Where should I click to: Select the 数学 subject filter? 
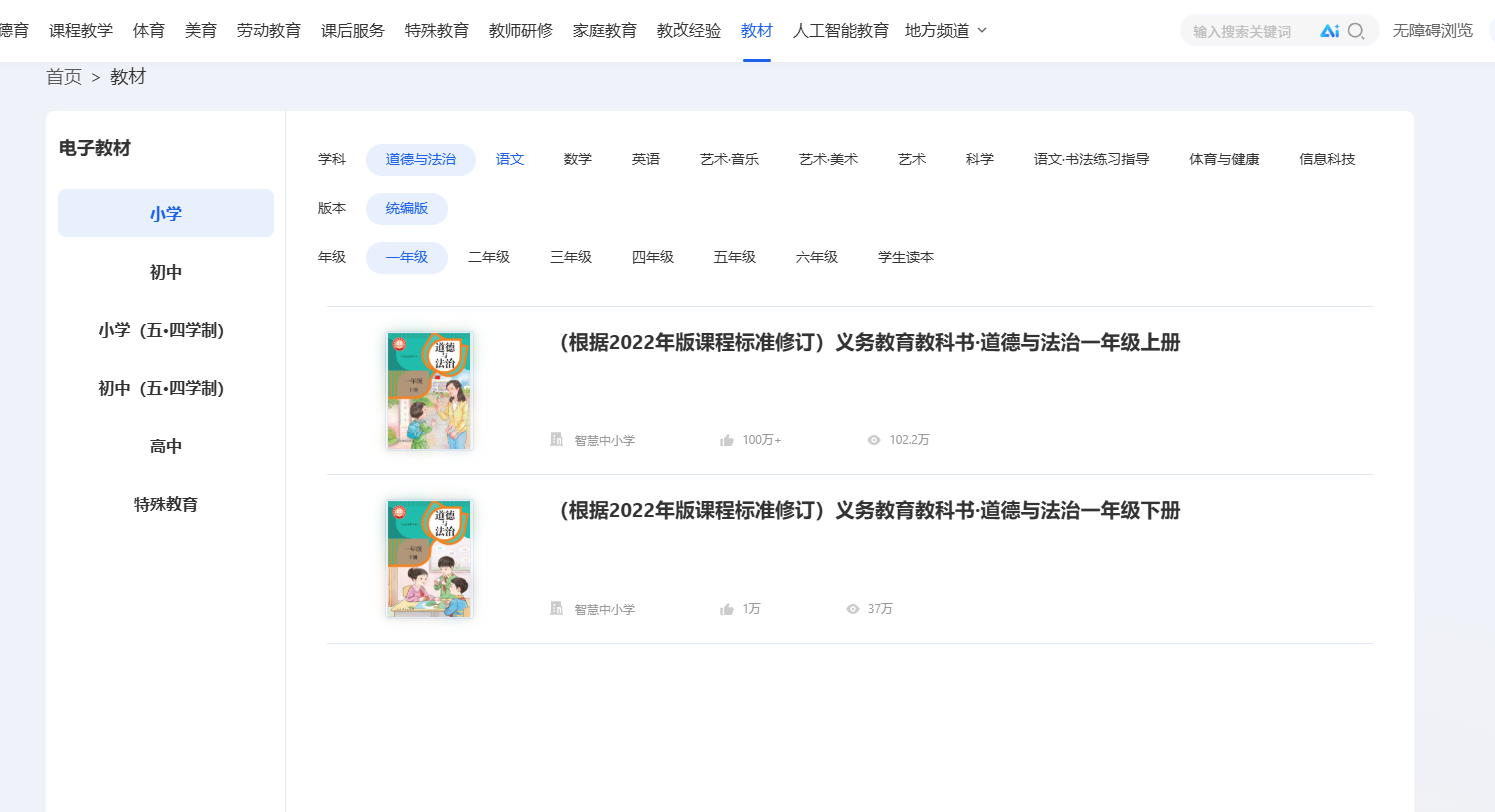point(578,159)
